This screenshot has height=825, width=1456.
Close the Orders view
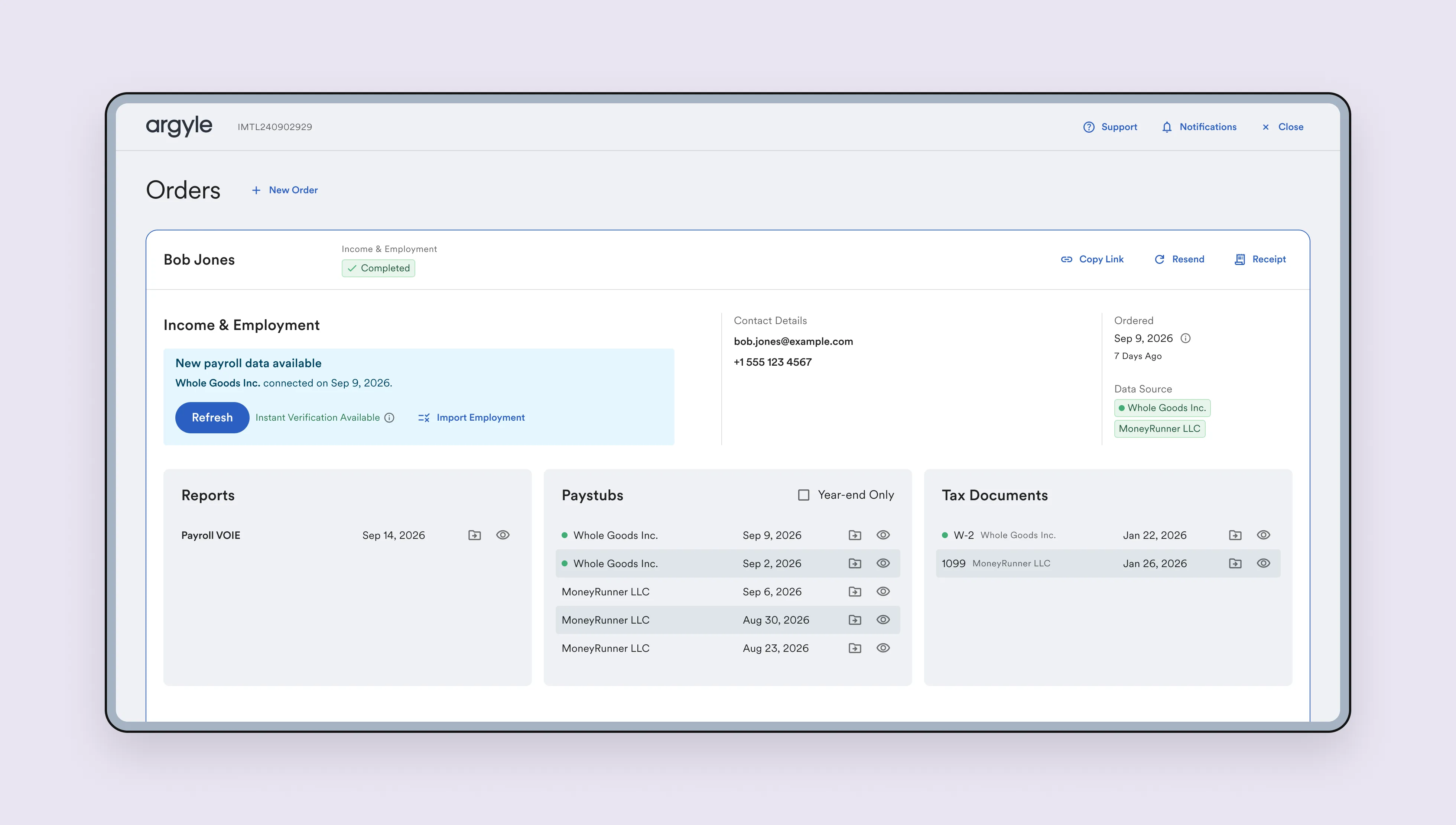point(1283,127)
